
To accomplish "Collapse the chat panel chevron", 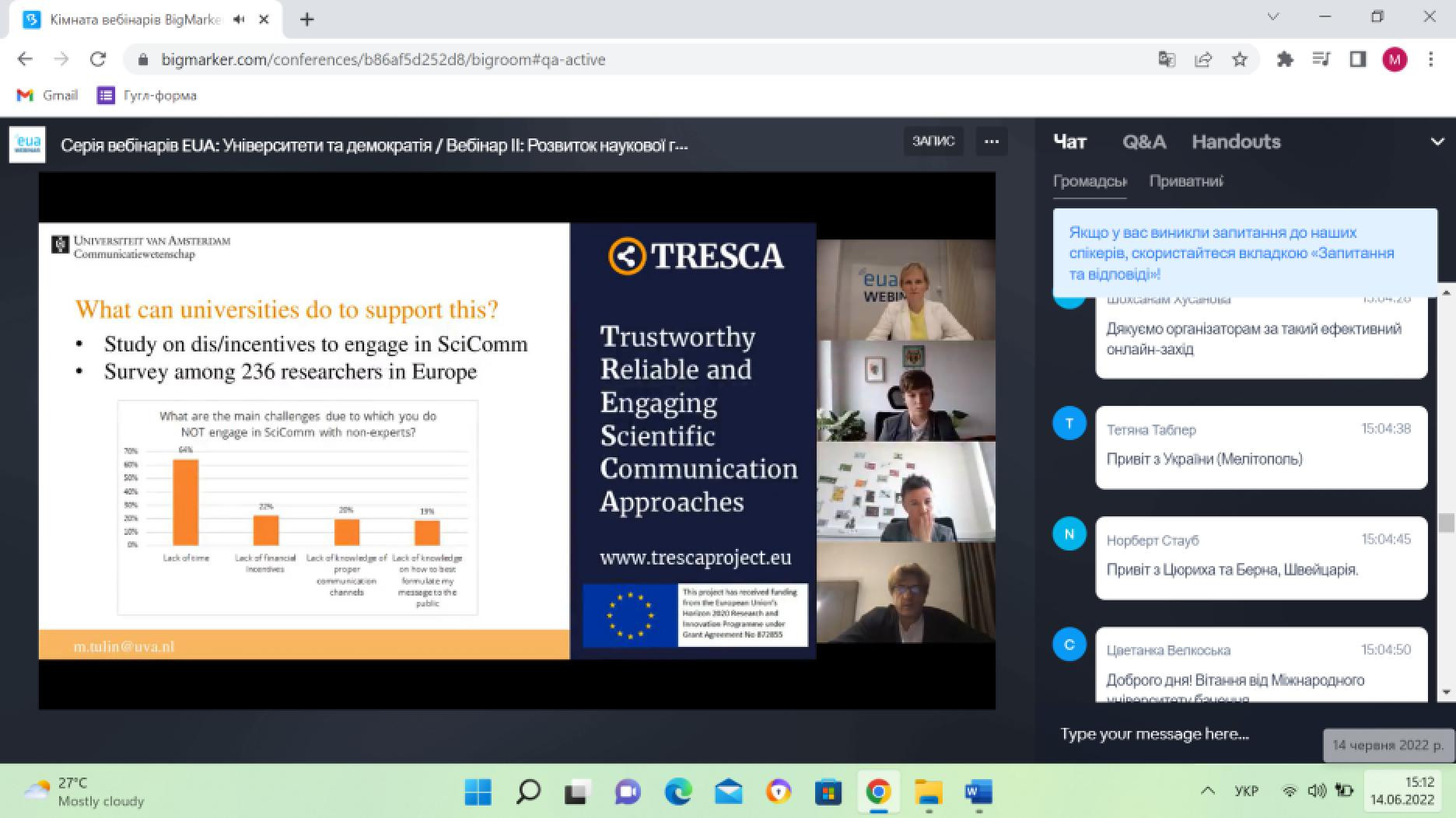I will 1437,142.
